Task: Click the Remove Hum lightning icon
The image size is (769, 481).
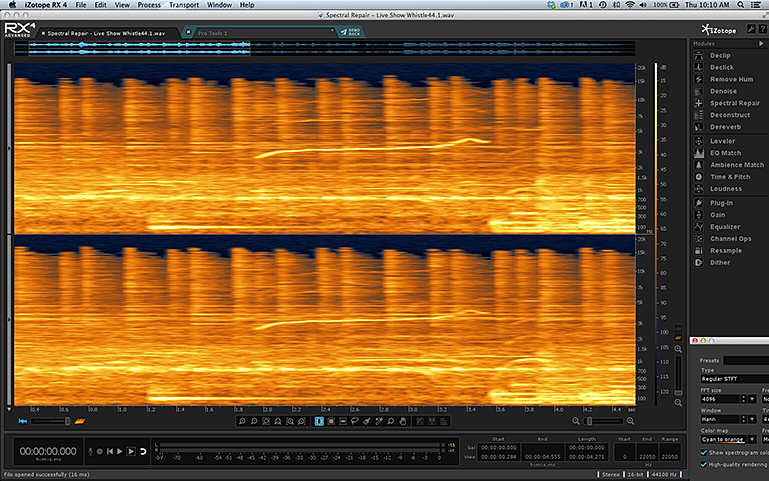Action: pos(699,79)
